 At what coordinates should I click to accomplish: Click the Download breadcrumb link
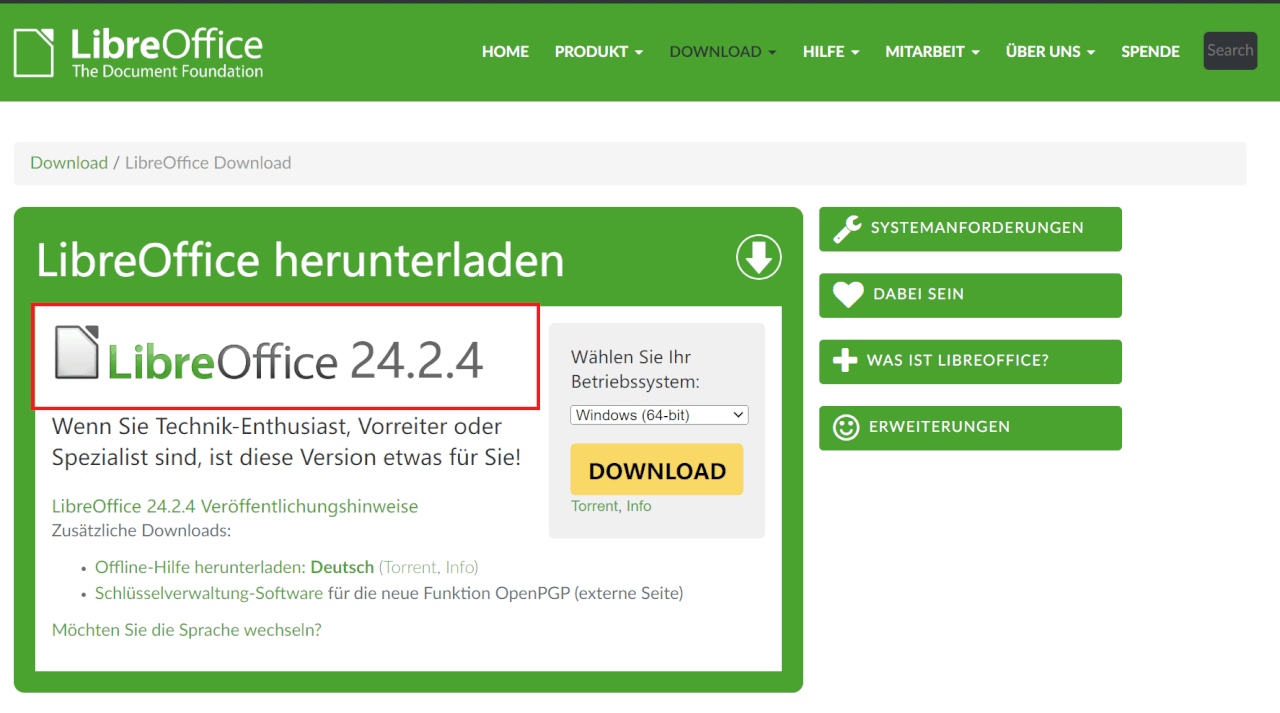[x=69, y=163]
